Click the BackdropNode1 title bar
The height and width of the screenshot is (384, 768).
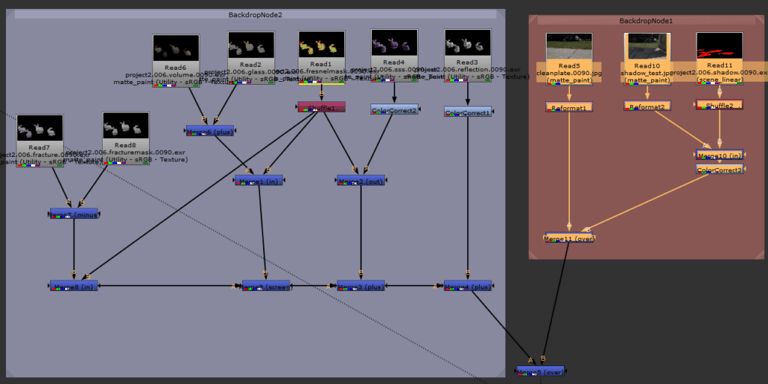point(646,21)
